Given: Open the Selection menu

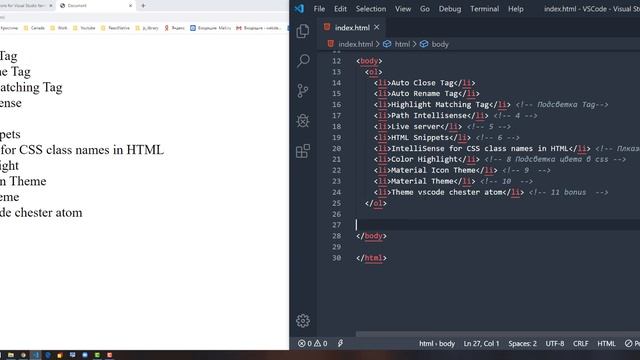Looking at the screenshot, I should point(370,9).
